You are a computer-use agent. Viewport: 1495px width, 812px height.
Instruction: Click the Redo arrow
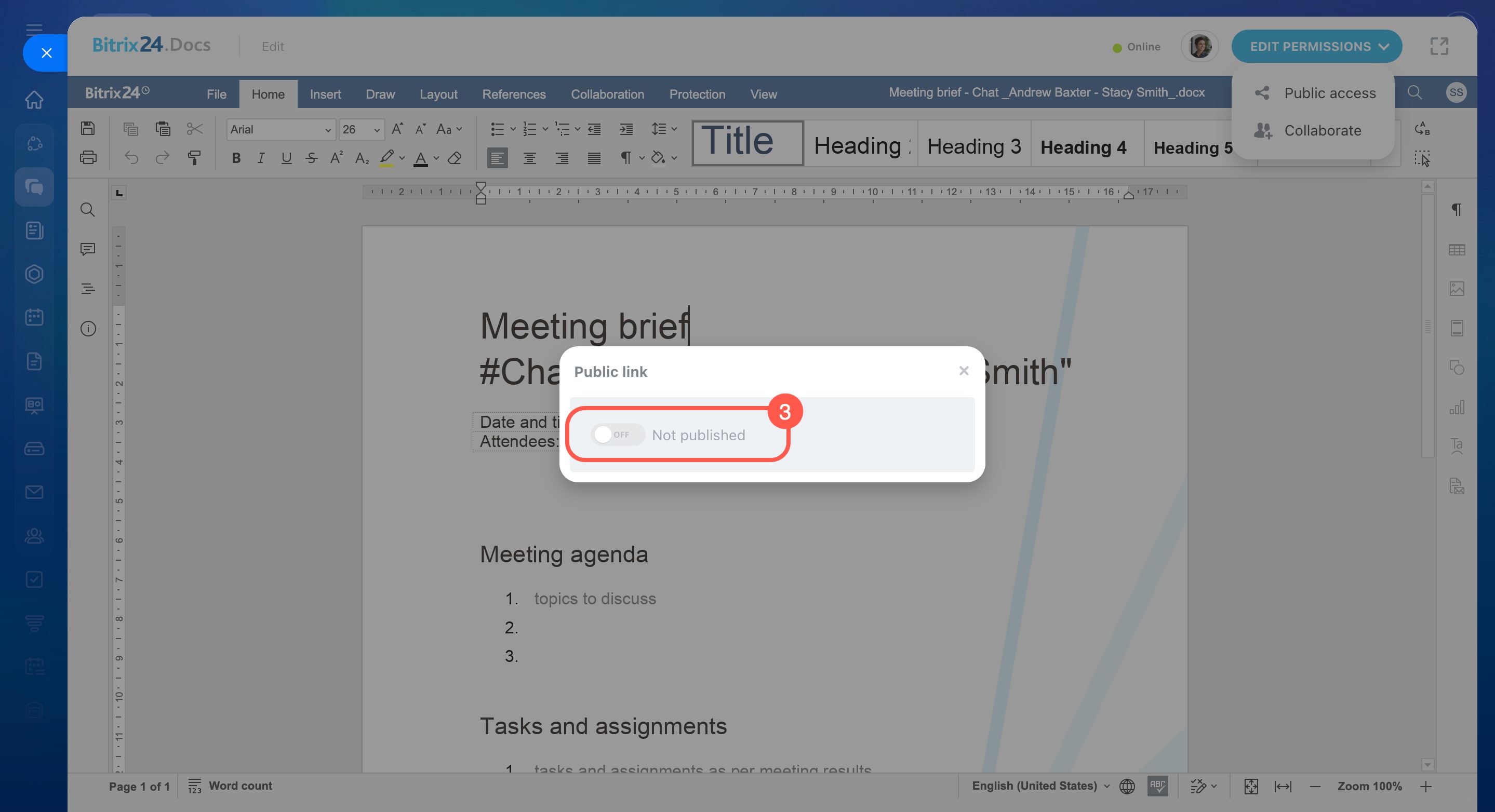coord(163,157)
